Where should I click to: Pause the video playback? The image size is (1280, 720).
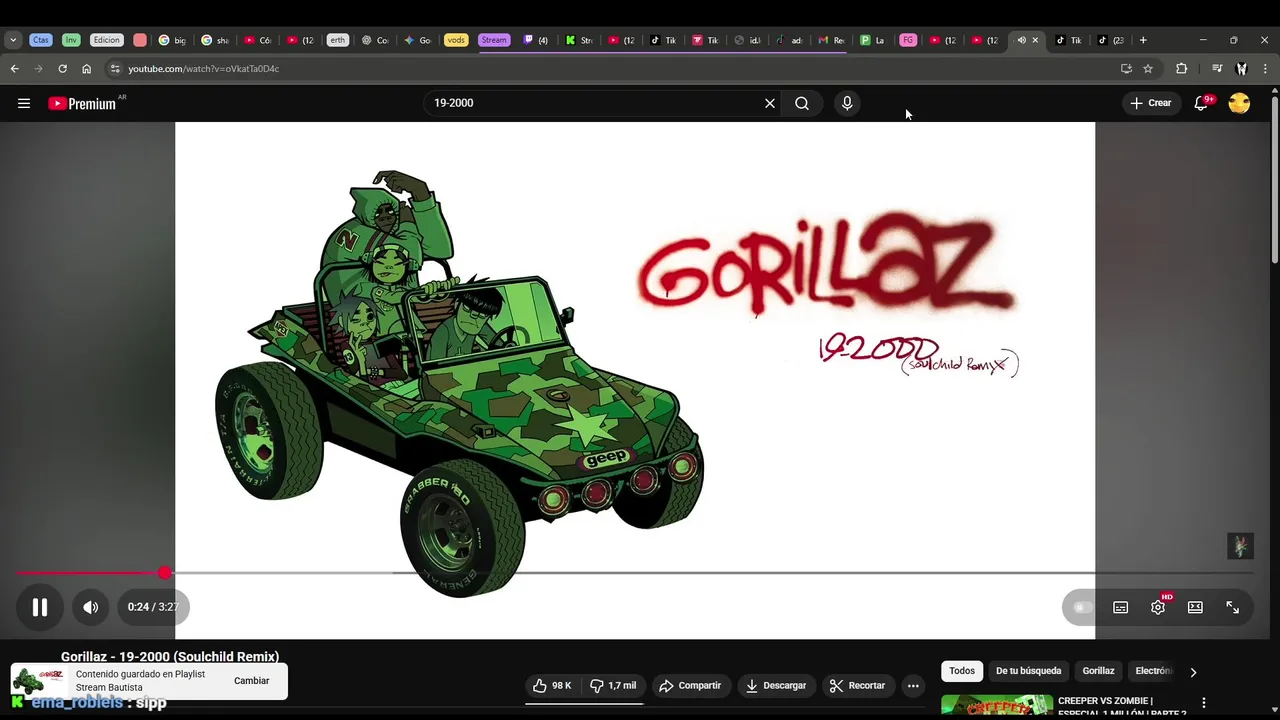[40, 607]
